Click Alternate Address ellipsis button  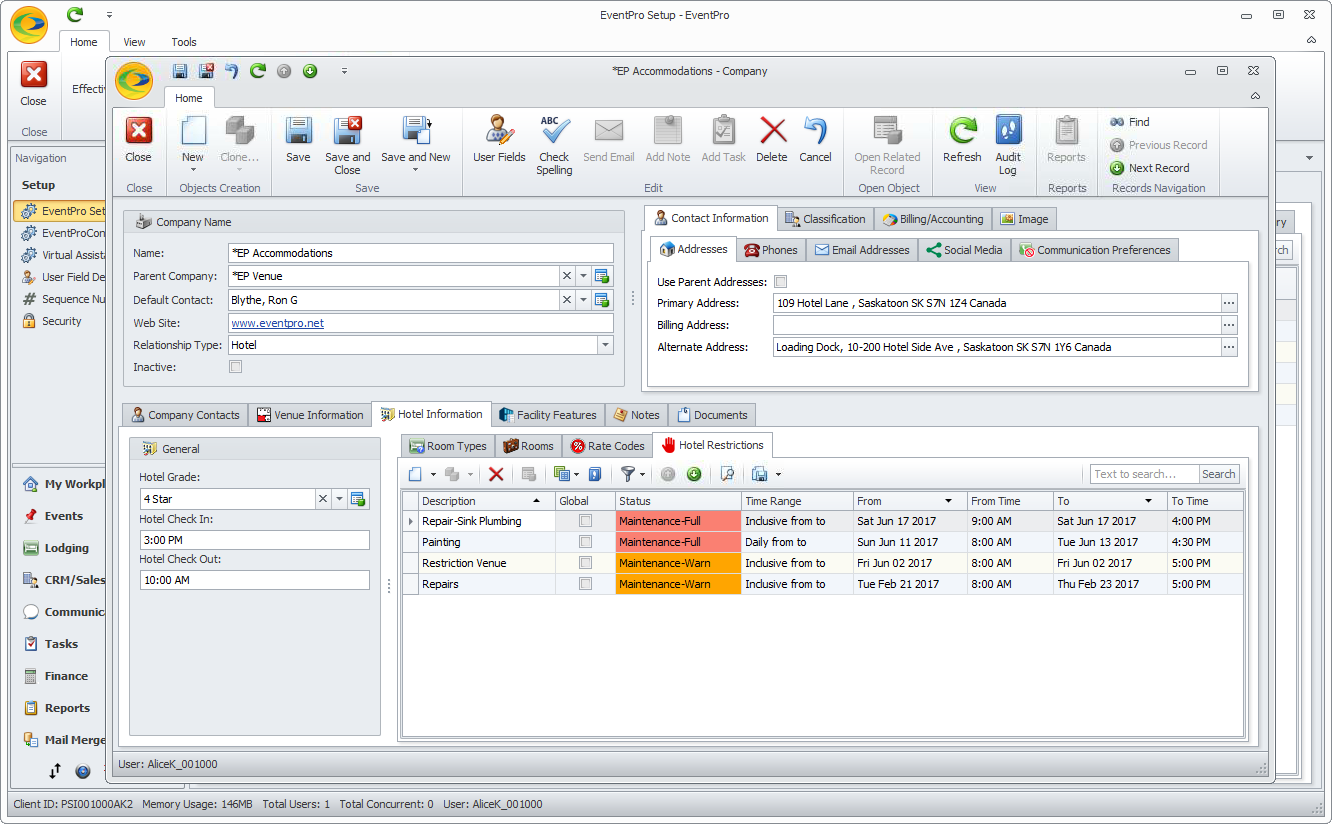pyautogui.click(x=1229, y=347)
